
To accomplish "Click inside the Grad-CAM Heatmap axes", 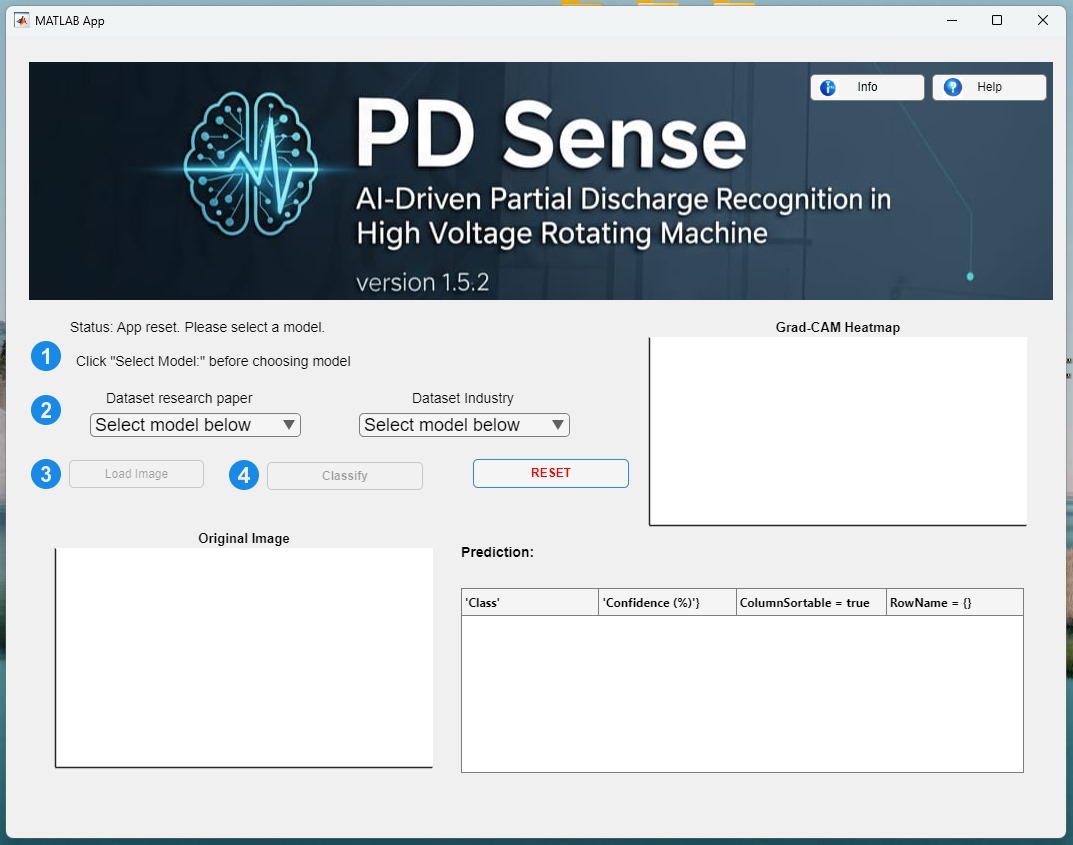I will click(838, 430).
